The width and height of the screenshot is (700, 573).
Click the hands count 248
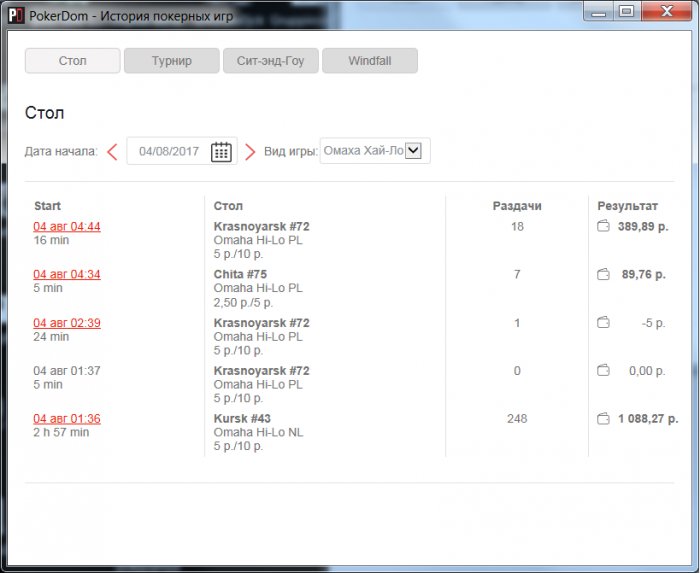coord(517,419)
